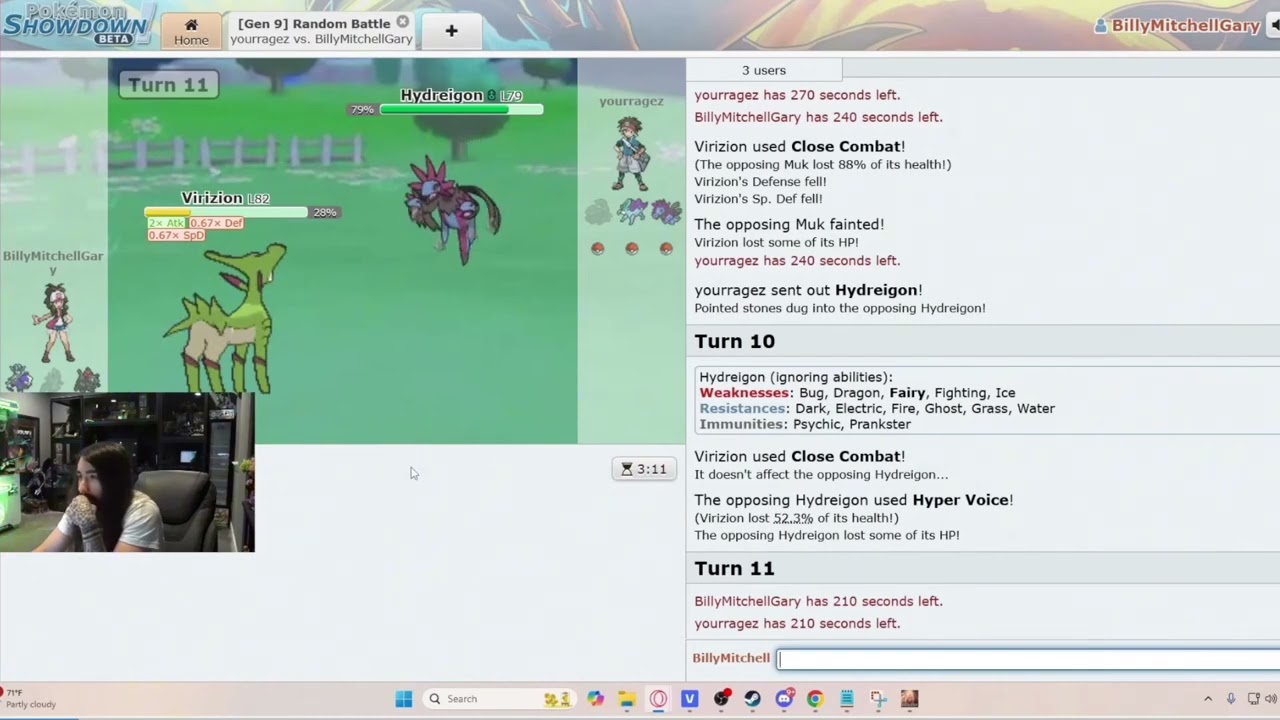Click your third team Pokemon icon

tap(87, 379)
